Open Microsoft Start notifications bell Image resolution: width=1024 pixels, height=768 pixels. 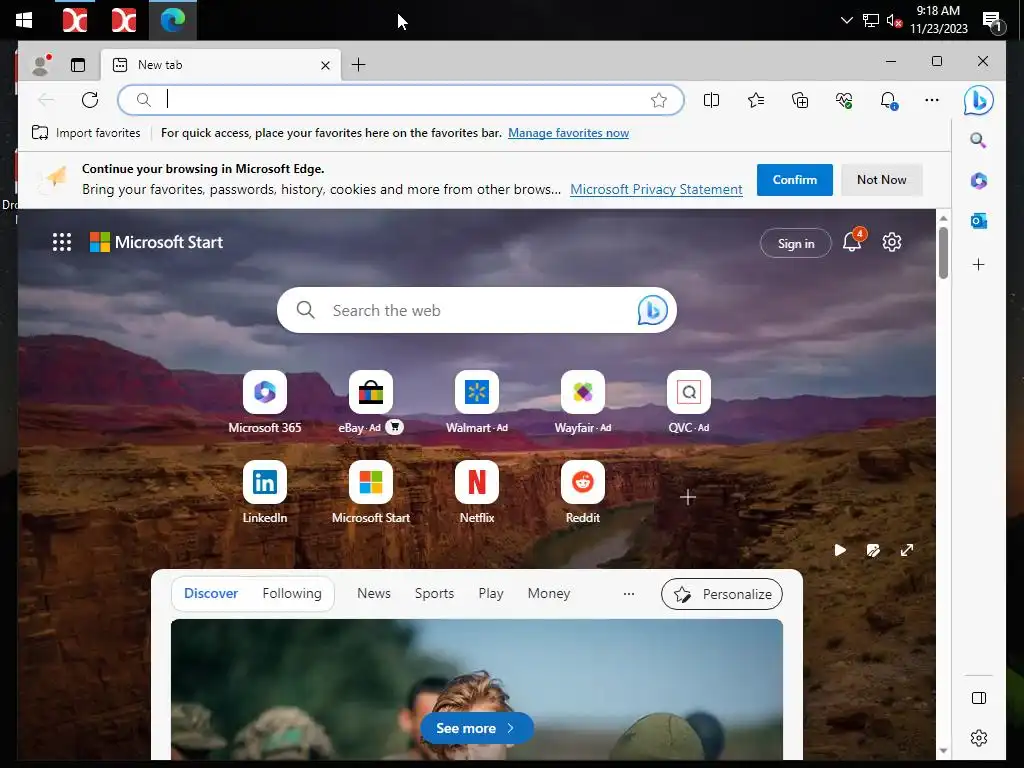pos(852,242)
